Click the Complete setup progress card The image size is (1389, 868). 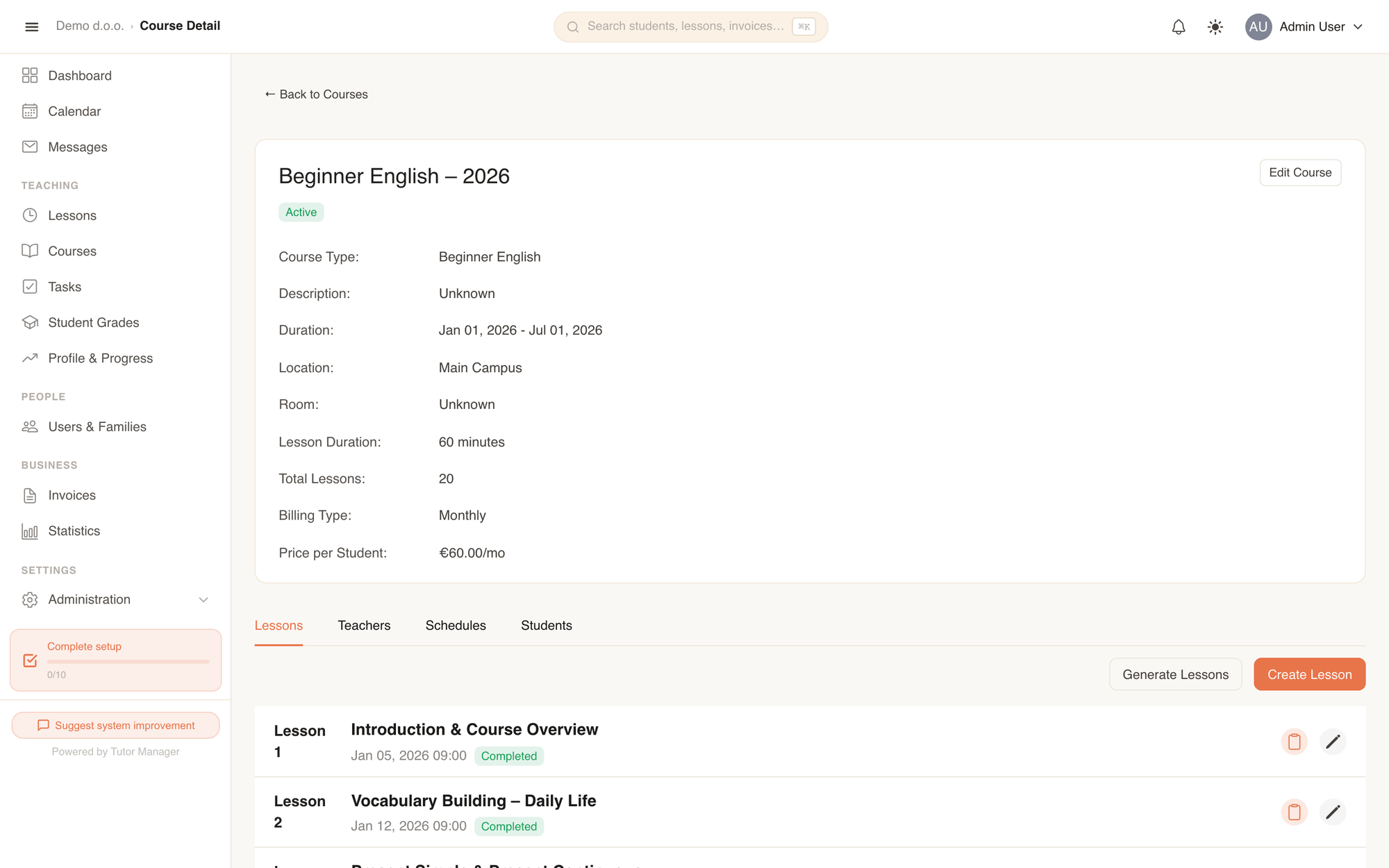115,660
